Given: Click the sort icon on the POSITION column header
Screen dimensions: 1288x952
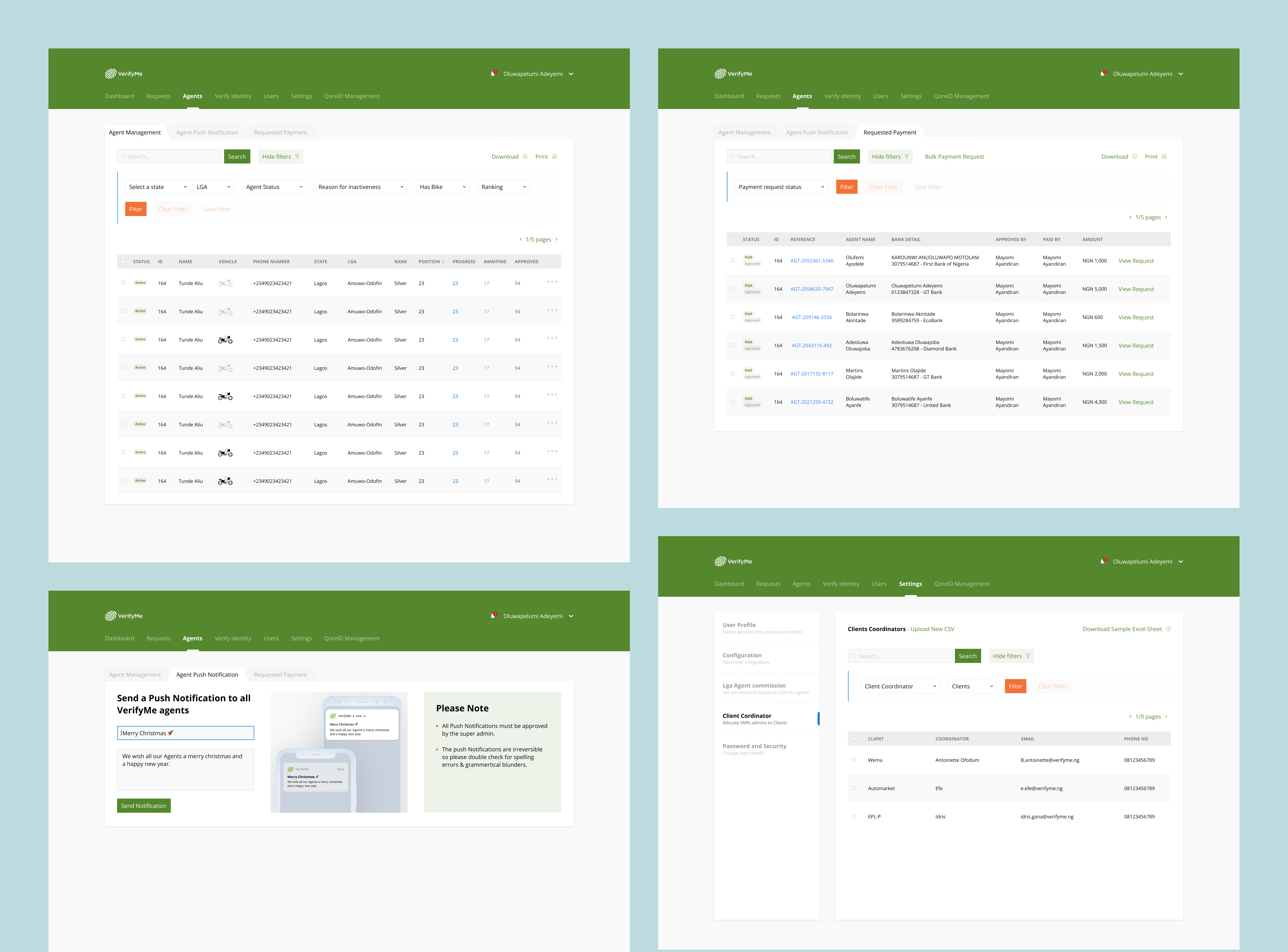Looking at the screenshot, I should [x=443, y=262].
